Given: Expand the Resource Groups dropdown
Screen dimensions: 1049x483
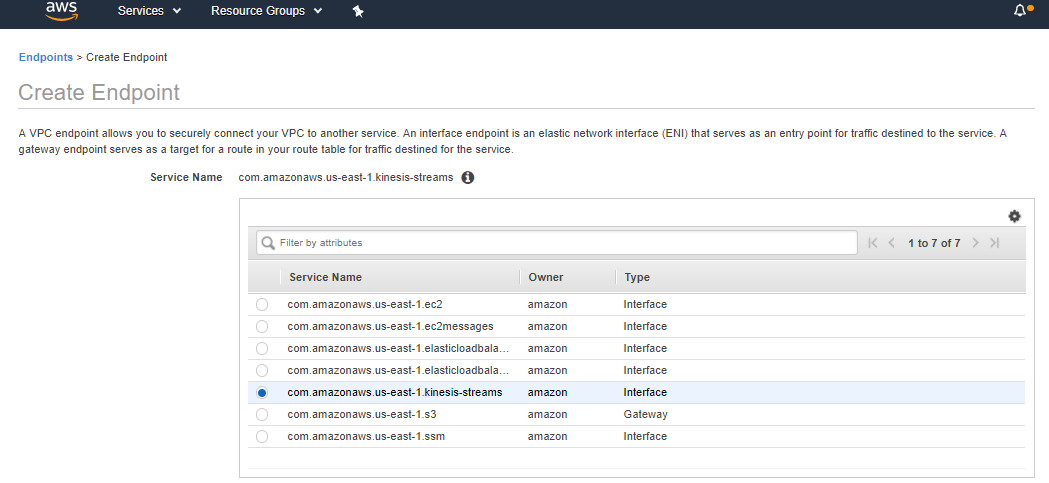Looking at the screenshot, I should tap(266, 11).
